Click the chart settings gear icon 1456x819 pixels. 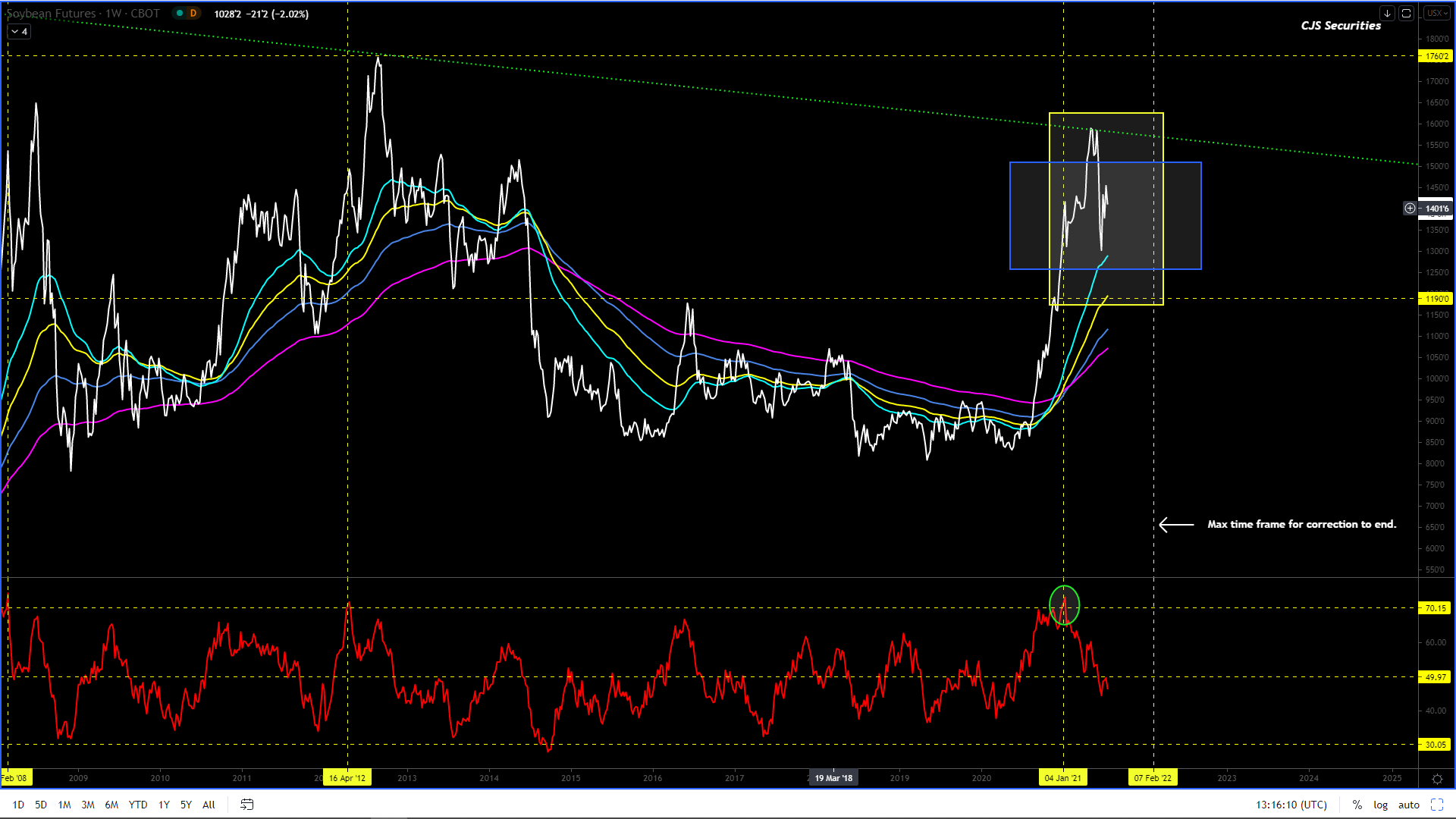[x=1437, y=779]
